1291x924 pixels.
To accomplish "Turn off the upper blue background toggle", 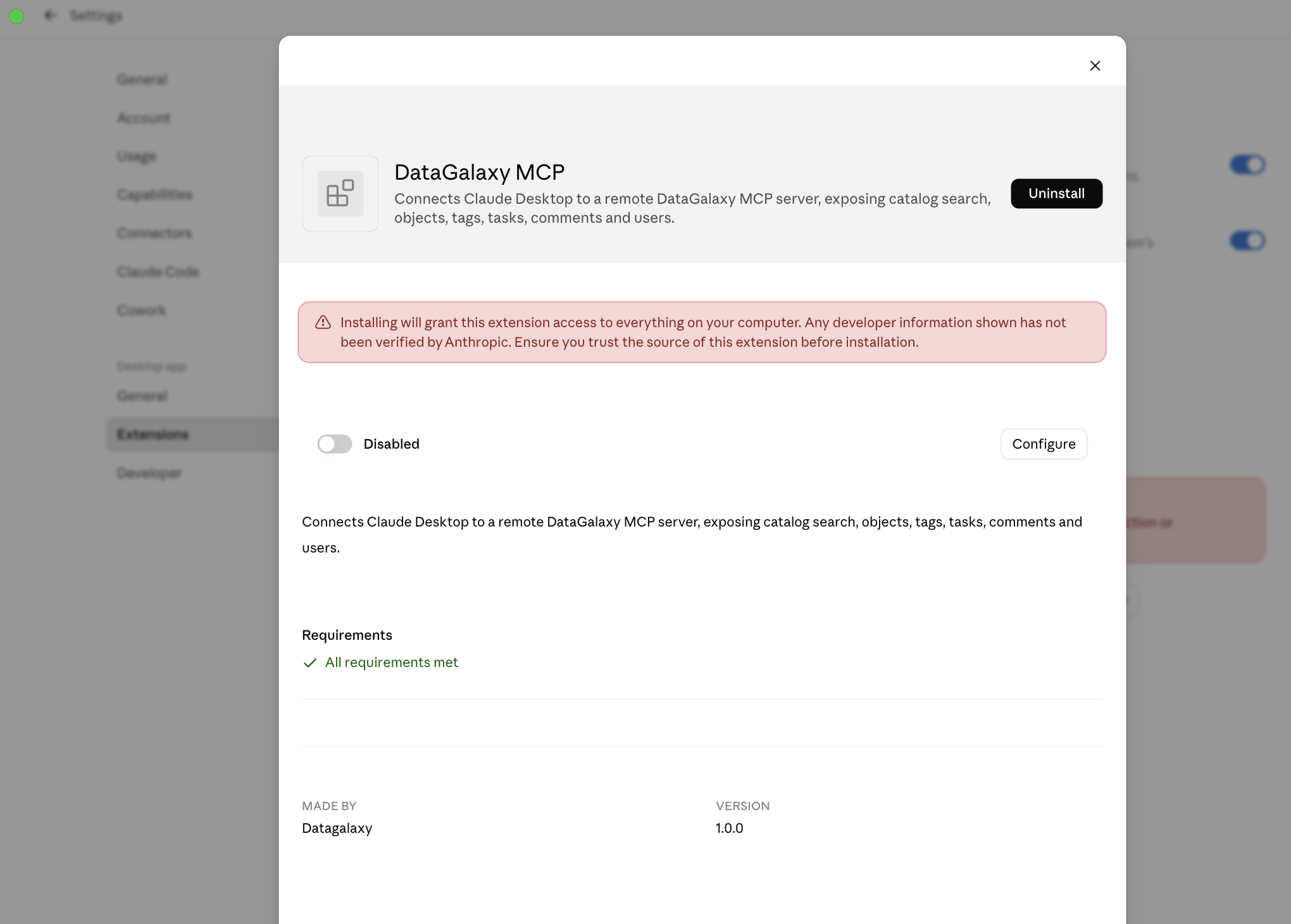I will click(1247, 165).
